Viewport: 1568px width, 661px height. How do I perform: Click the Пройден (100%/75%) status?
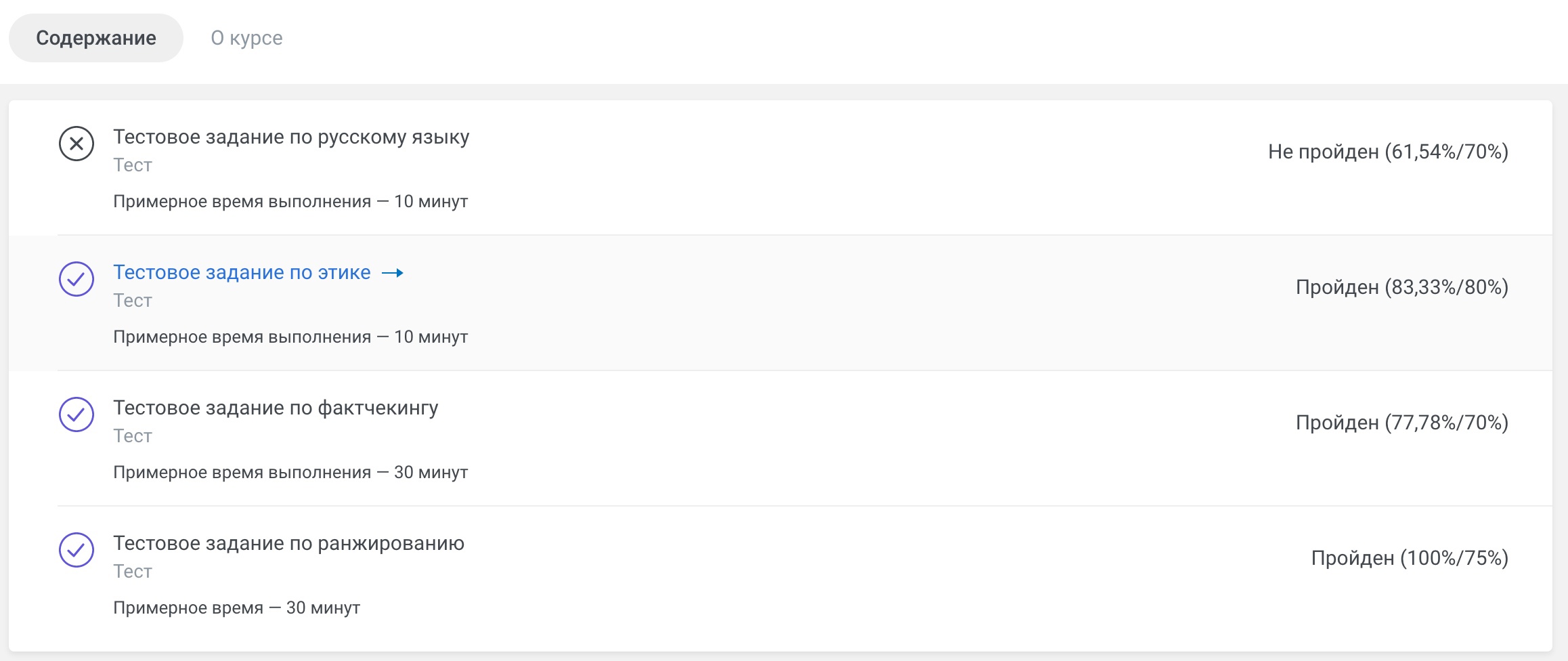[1410, 558]
